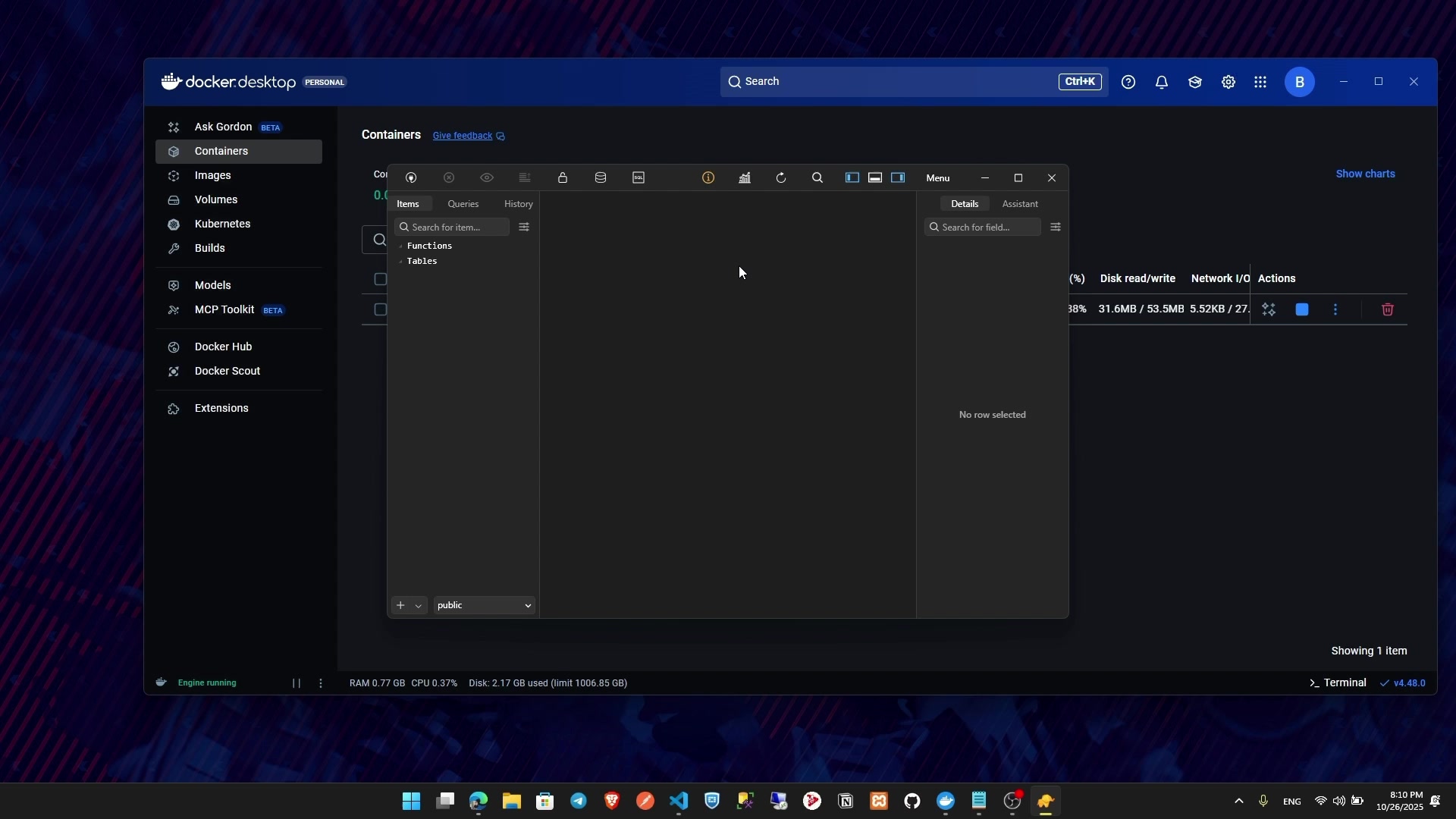
Task: Click the connection plug icon in TablePlus toolbar
Action: [x=411, y=177]
